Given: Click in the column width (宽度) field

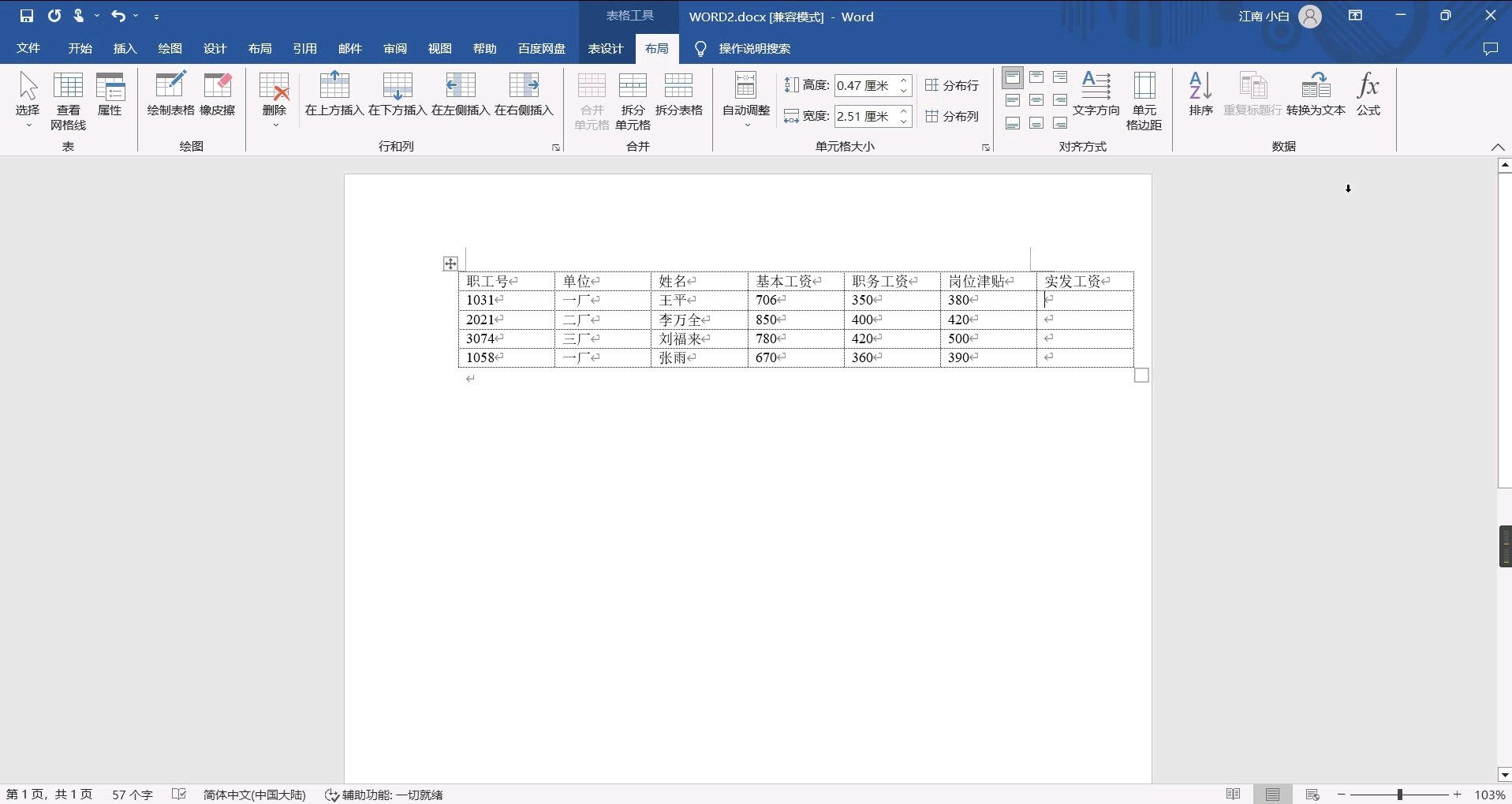Looking at the screenshot, I should pyautogui.click(x=864, y=116).
